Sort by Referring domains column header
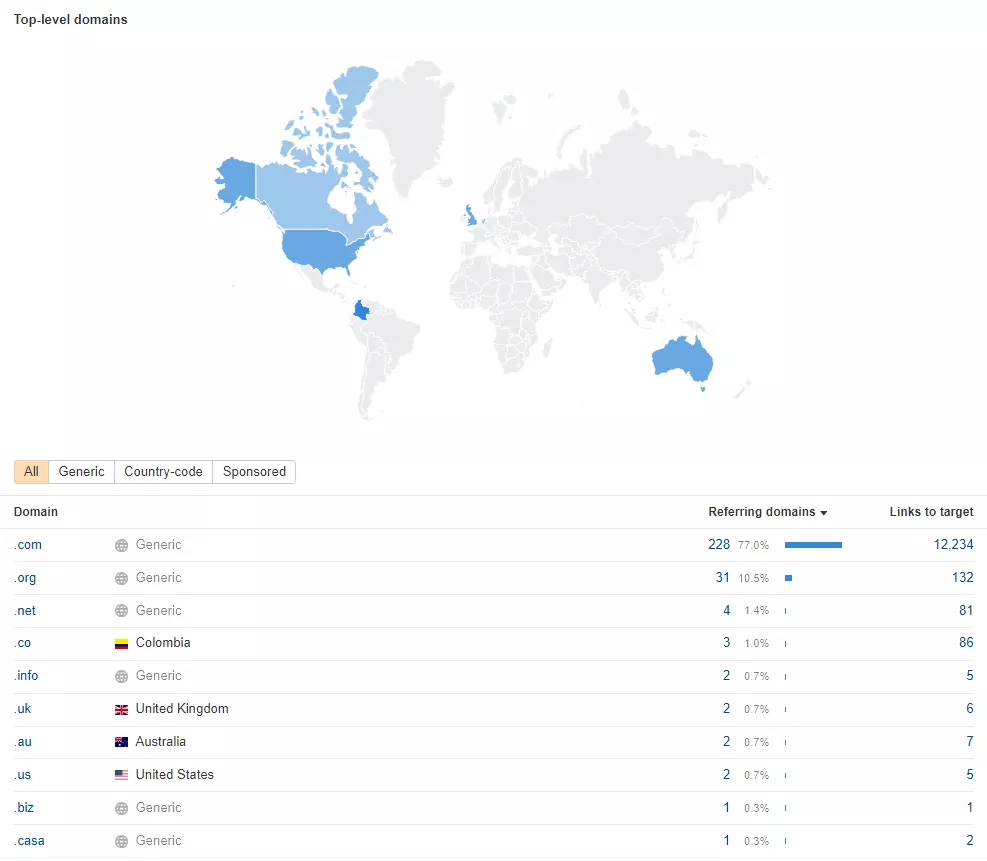The image size is (987, 861). [767, 512]
